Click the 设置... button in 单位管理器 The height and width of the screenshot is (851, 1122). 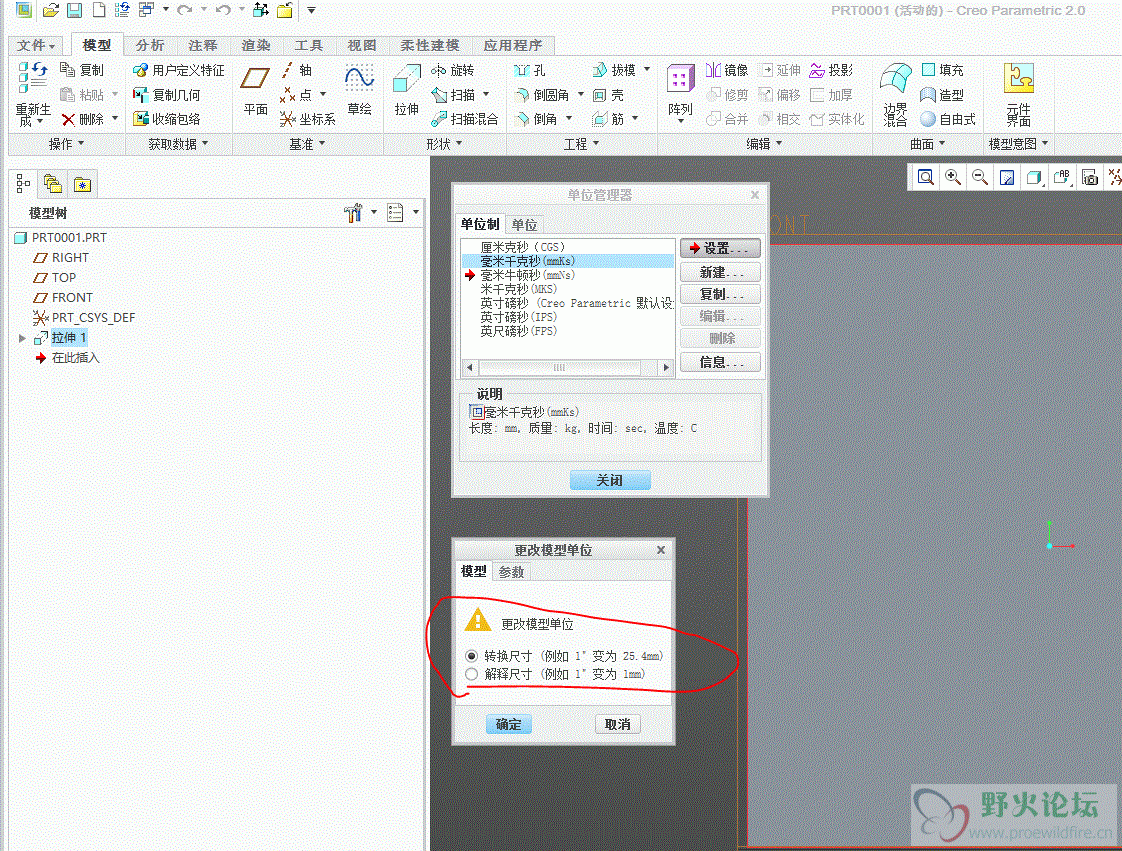[x=720, y=248]
